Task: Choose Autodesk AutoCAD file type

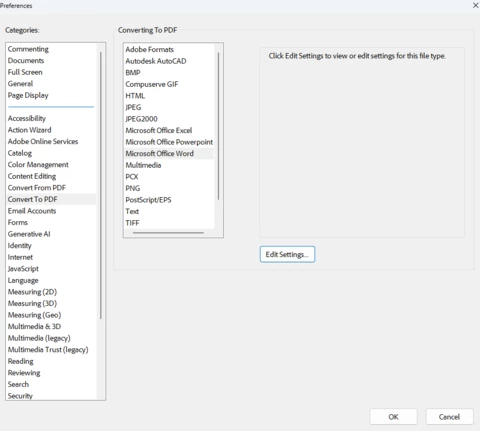Action: click(x=156, y=61)
